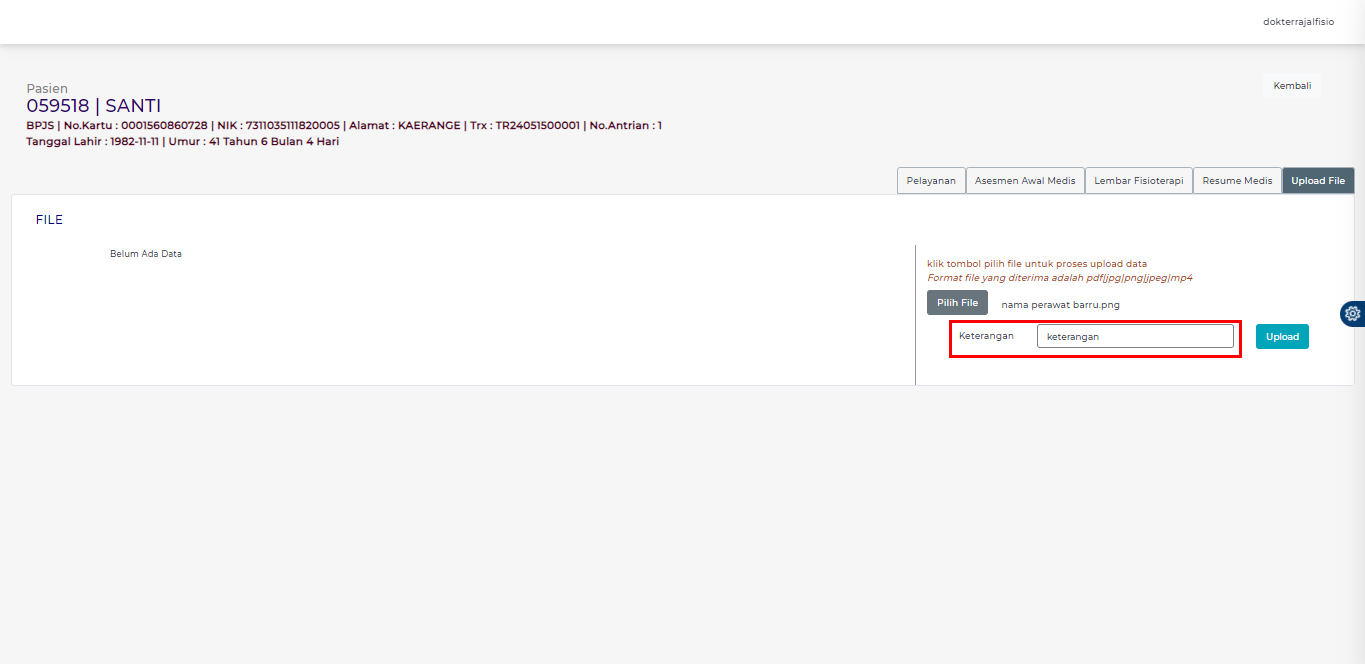Viewport: 1365px width, 664px height.
Task: Click the Keterangan field label
Action: click(985, 336)
